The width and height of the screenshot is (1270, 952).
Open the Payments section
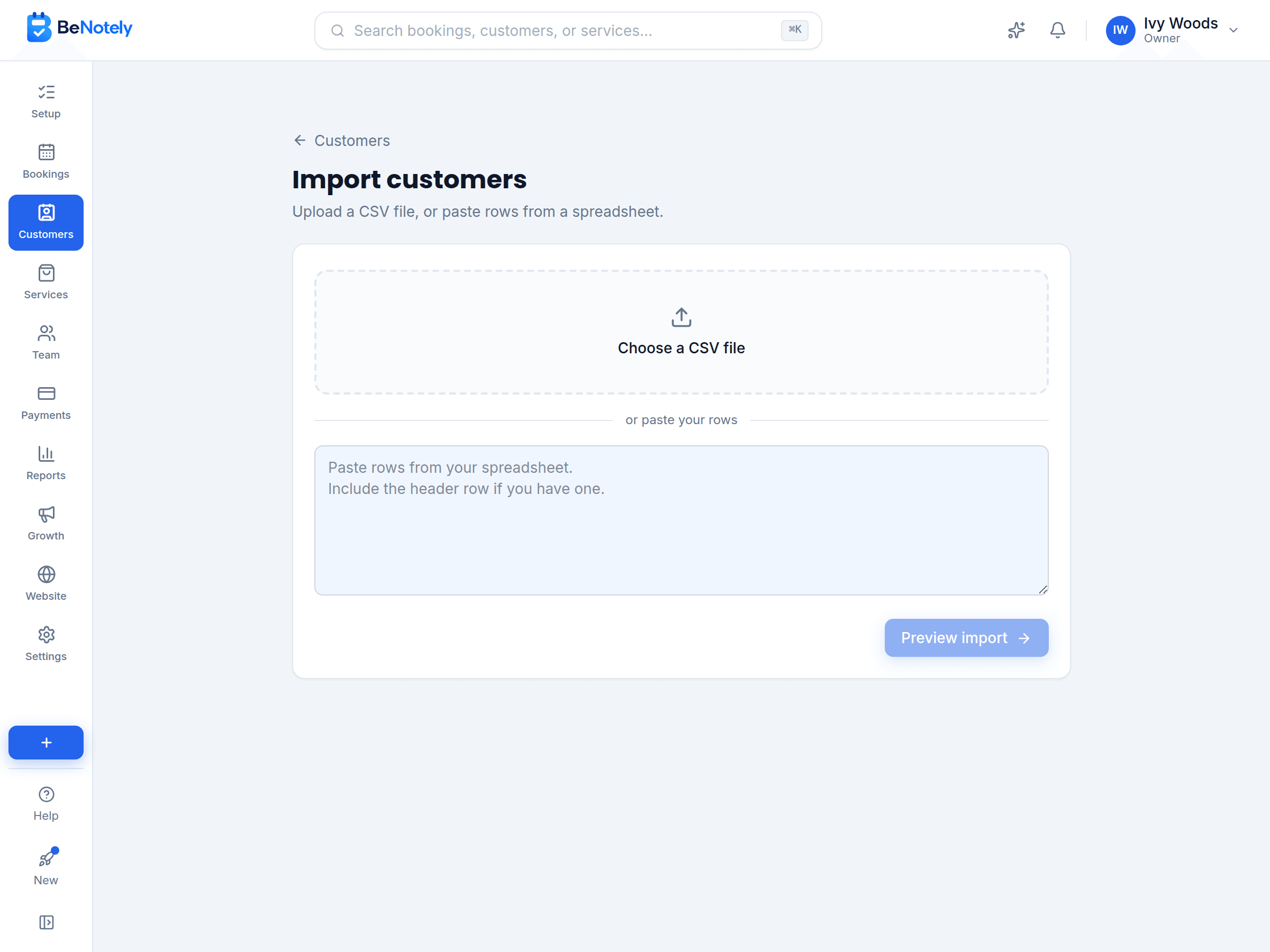[x=46, y=403]
